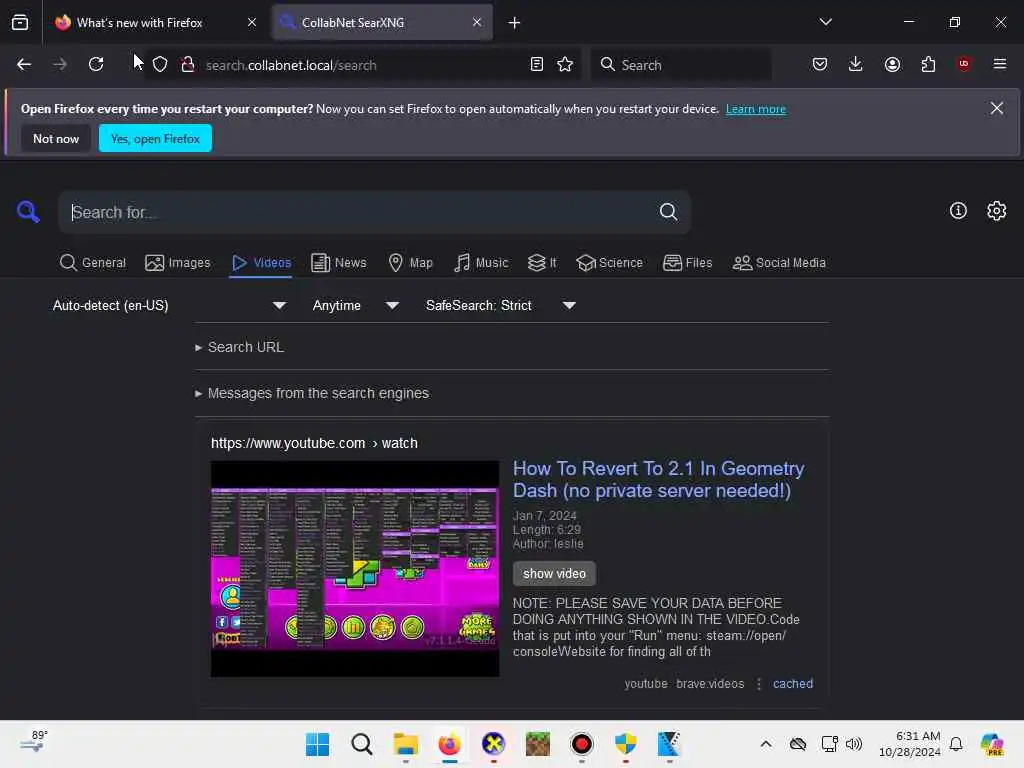Click Geometry Dash video thumbnail
This screenshot has width=1024, height=768.
(355, 569)
